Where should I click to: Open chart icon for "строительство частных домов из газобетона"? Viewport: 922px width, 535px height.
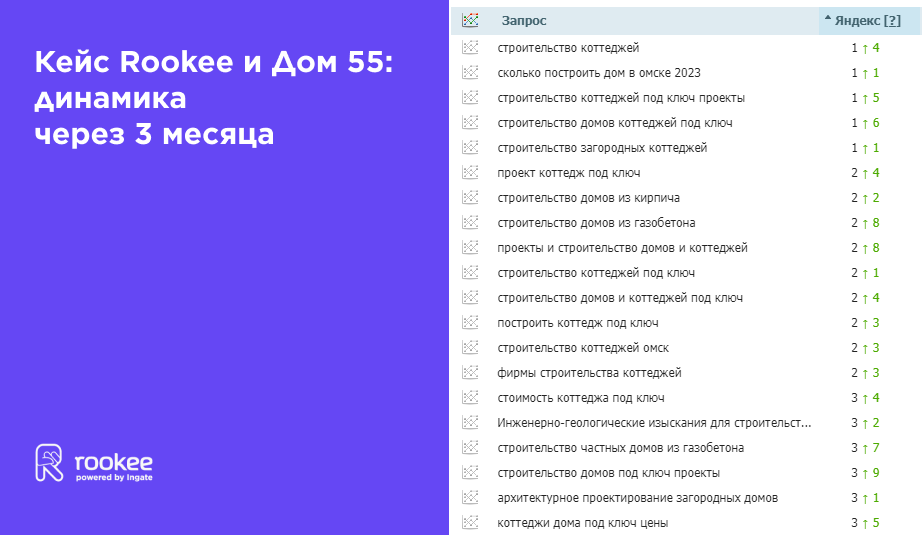tap(470, 447)
